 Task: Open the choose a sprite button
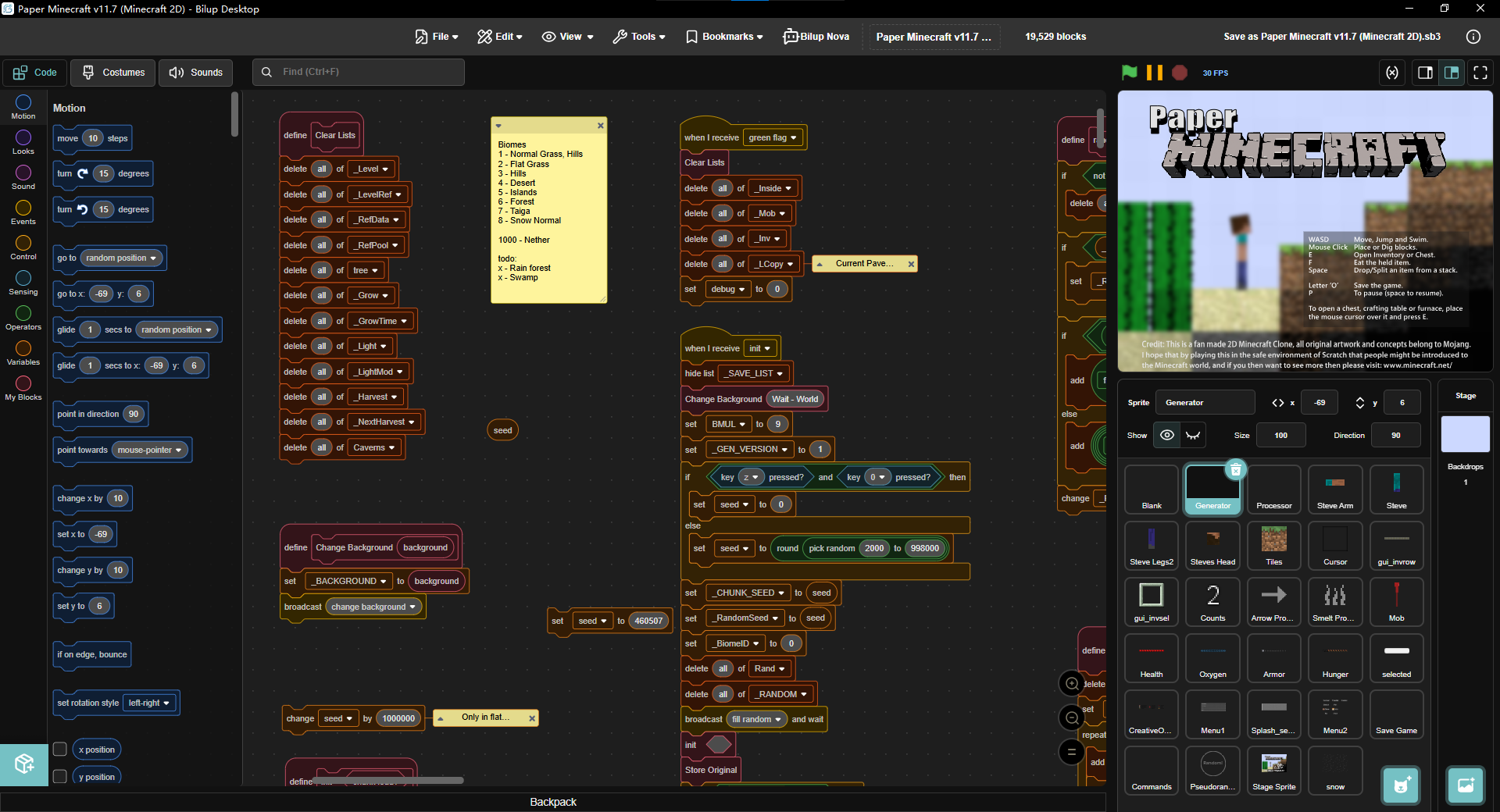tap(1401, 785)
